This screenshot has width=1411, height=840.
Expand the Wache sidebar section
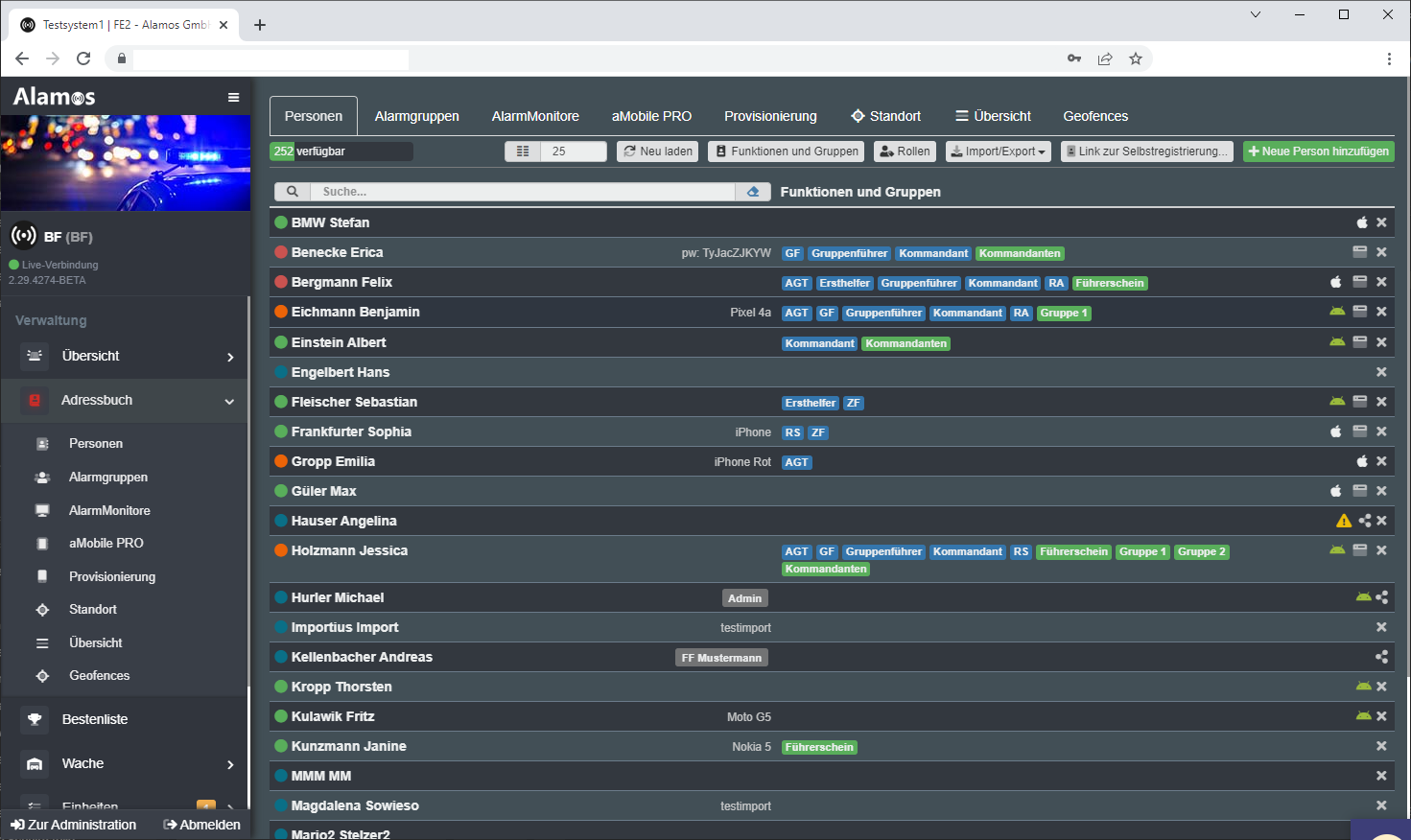(x=229, y=764)
